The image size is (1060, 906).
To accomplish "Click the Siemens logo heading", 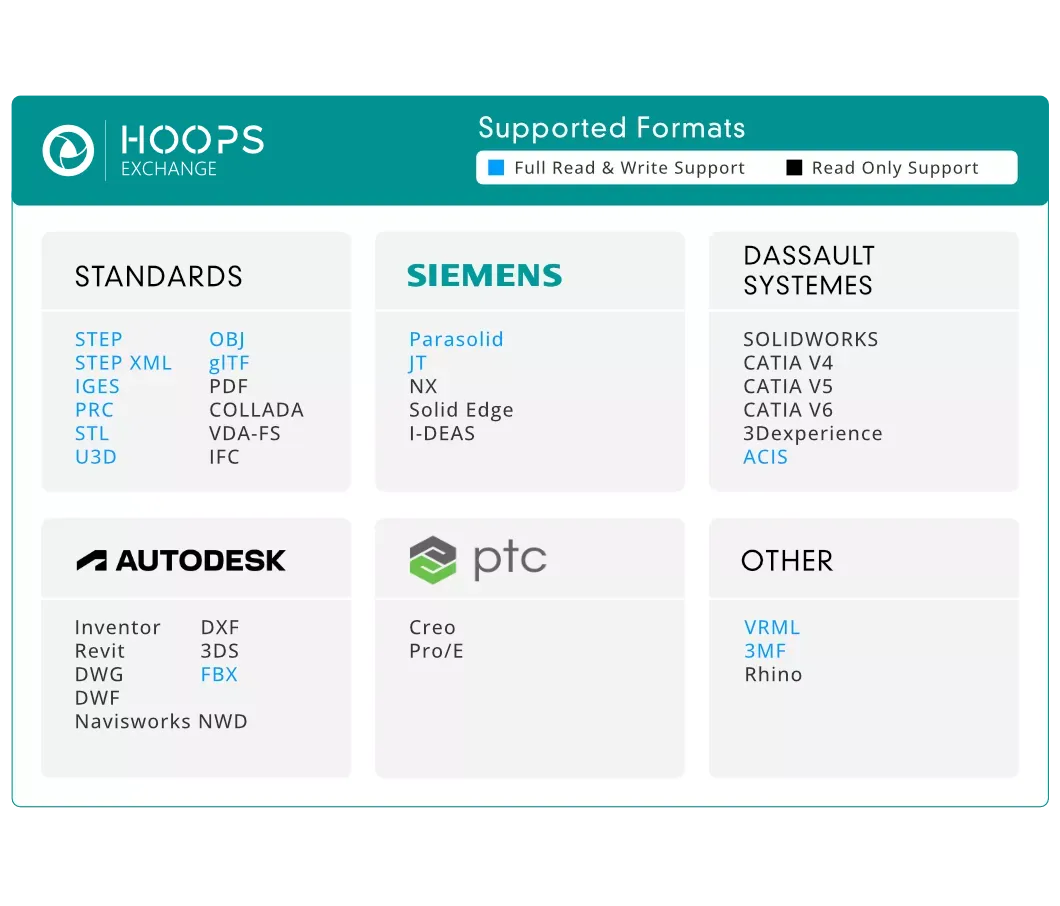I will (x=484, y=275).
